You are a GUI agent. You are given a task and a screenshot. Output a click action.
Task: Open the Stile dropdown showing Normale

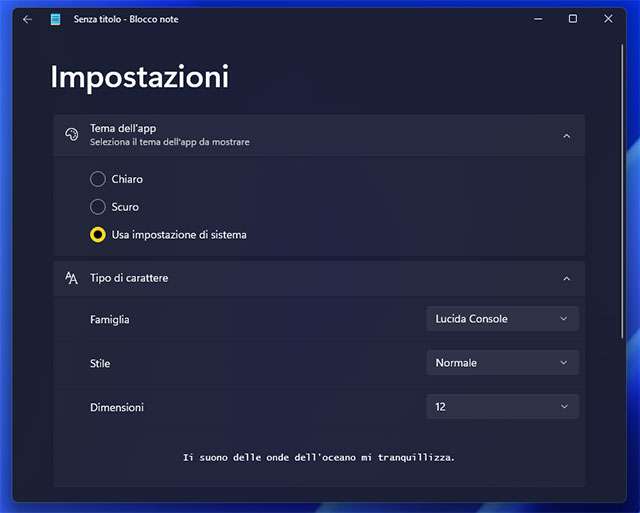(x=501, y=363)
